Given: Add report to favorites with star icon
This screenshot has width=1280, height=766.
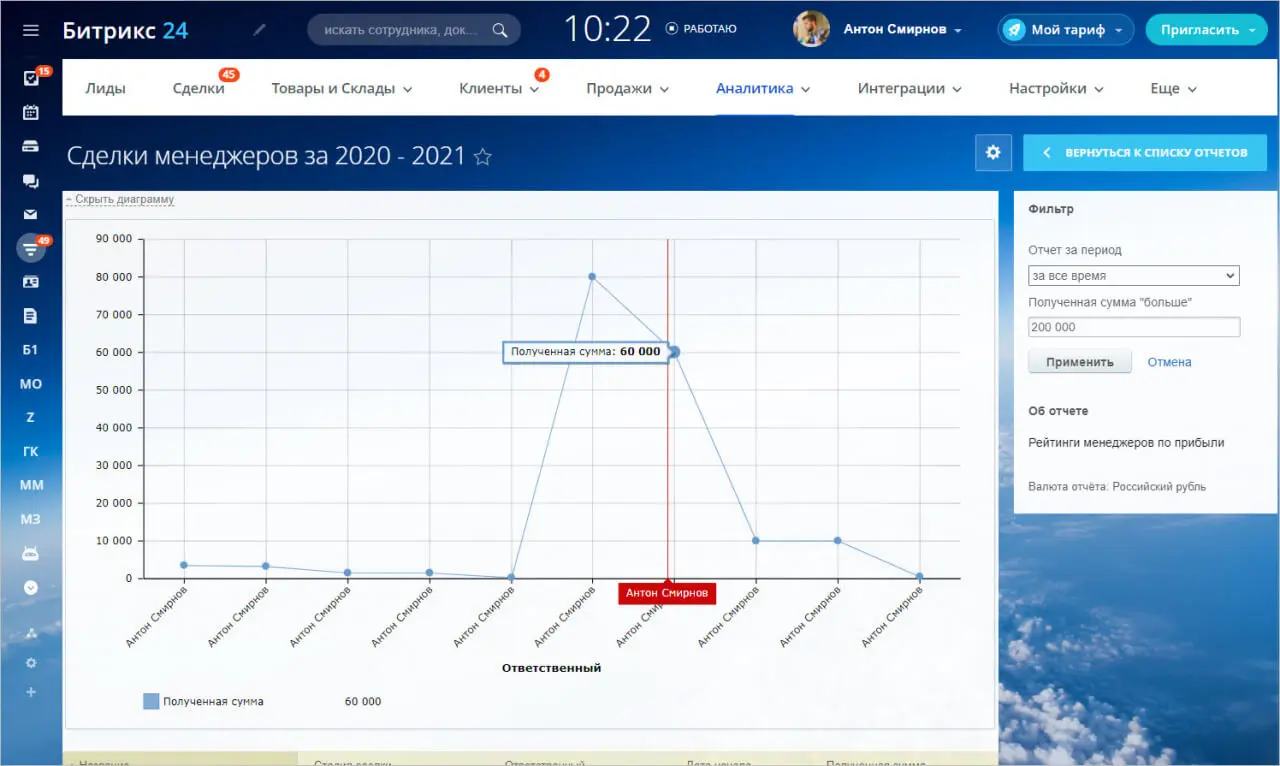Looking at the screenshot, I should pos(483,157).
